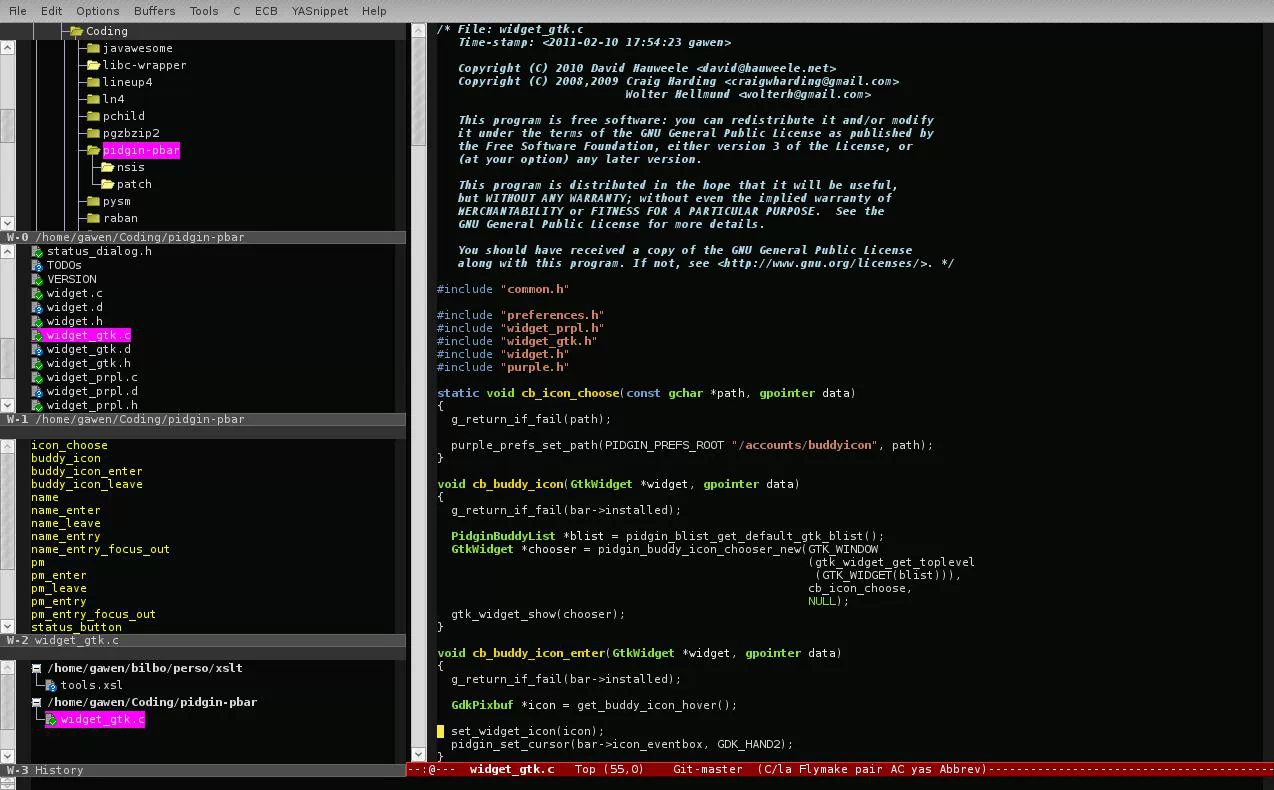The image size is (1274, 790).
Task: Click the versioned file icon beside widget.c
Action: coord(37,293)
